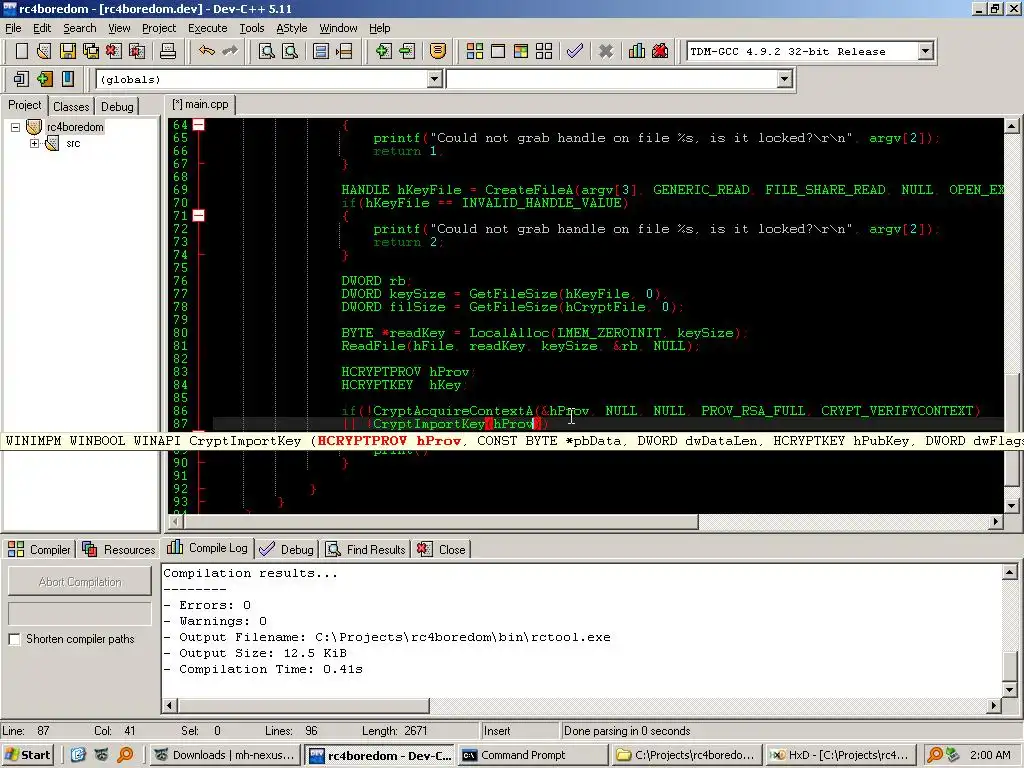
Task: Click the Goto function toolbar icon
Action: 321,51
